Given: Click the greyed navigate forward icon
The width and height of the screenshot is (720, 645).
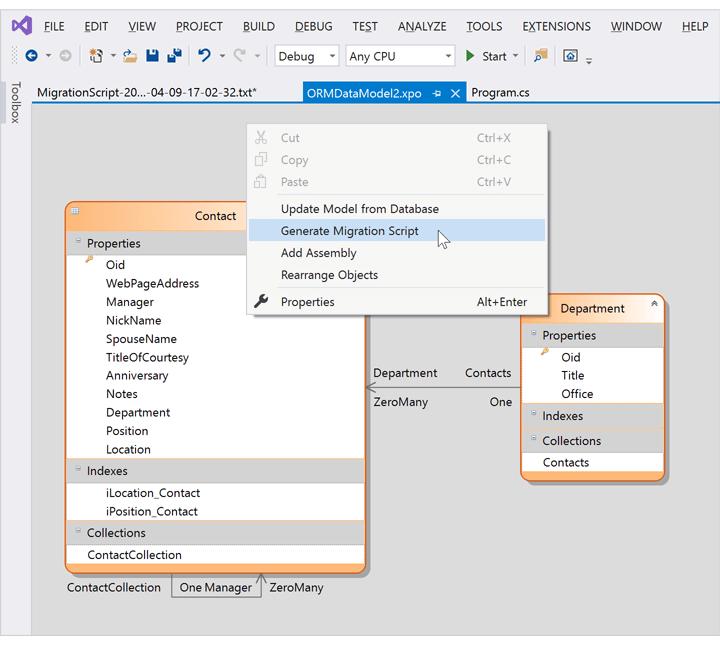Looking at the screenshot, I should click(65, 56).
